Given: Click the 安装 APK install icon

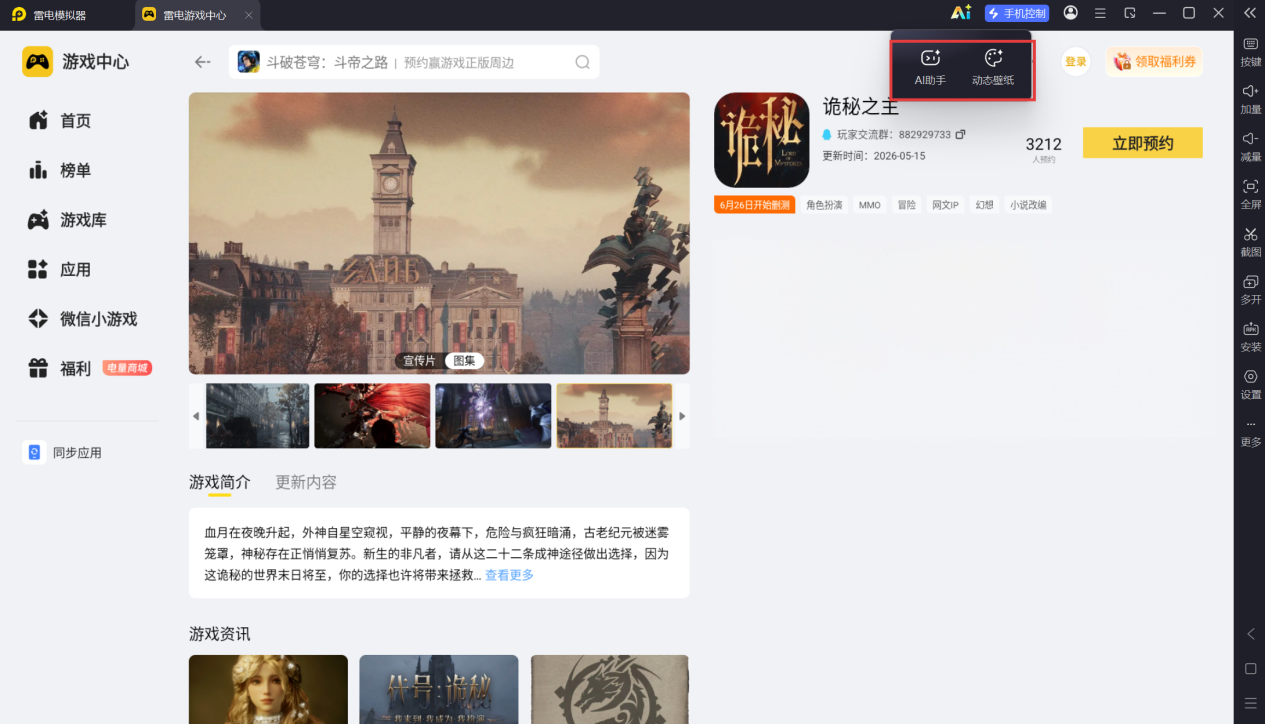Looking at the screenshot, I should pyautogui.click(x=1250, y=337).
